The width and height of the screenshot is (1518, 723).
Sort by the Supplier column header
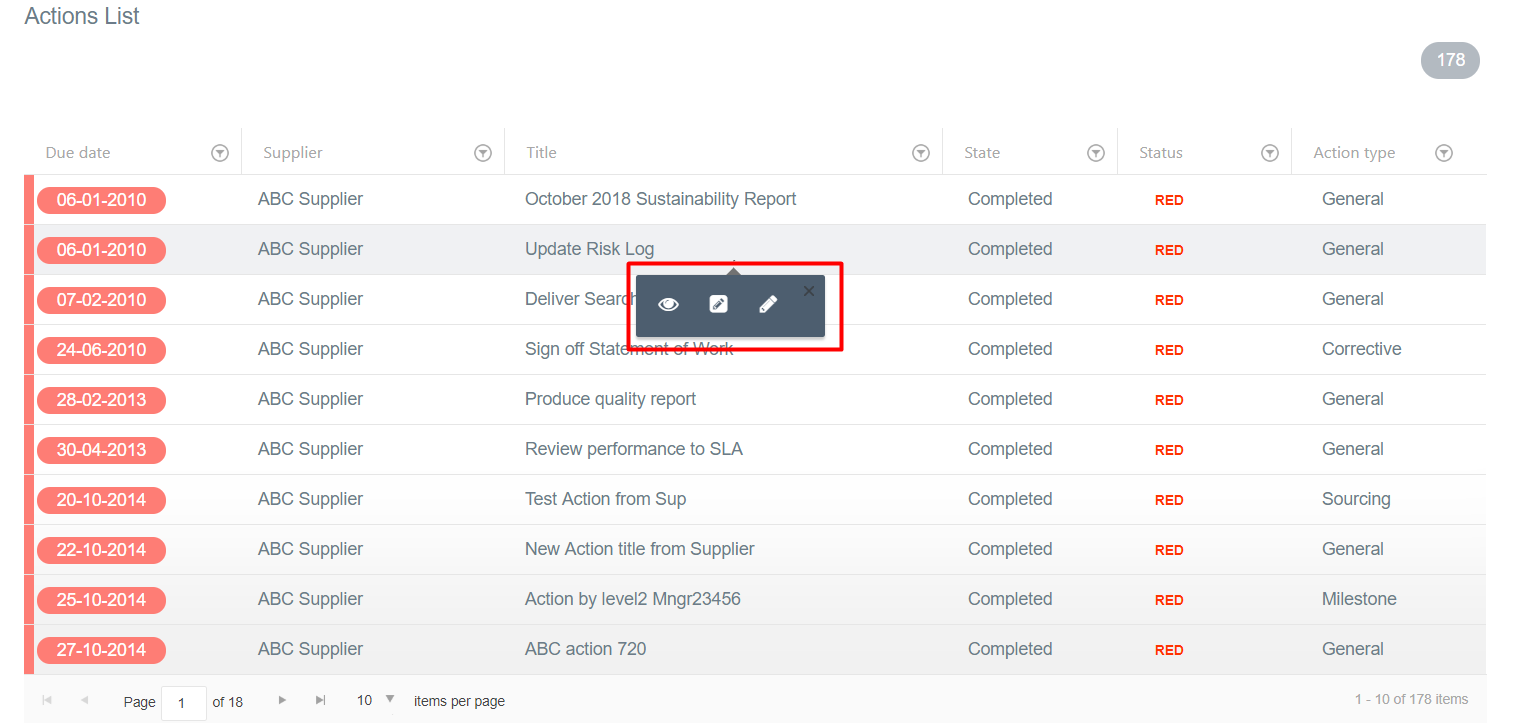[x=293, y=153]
